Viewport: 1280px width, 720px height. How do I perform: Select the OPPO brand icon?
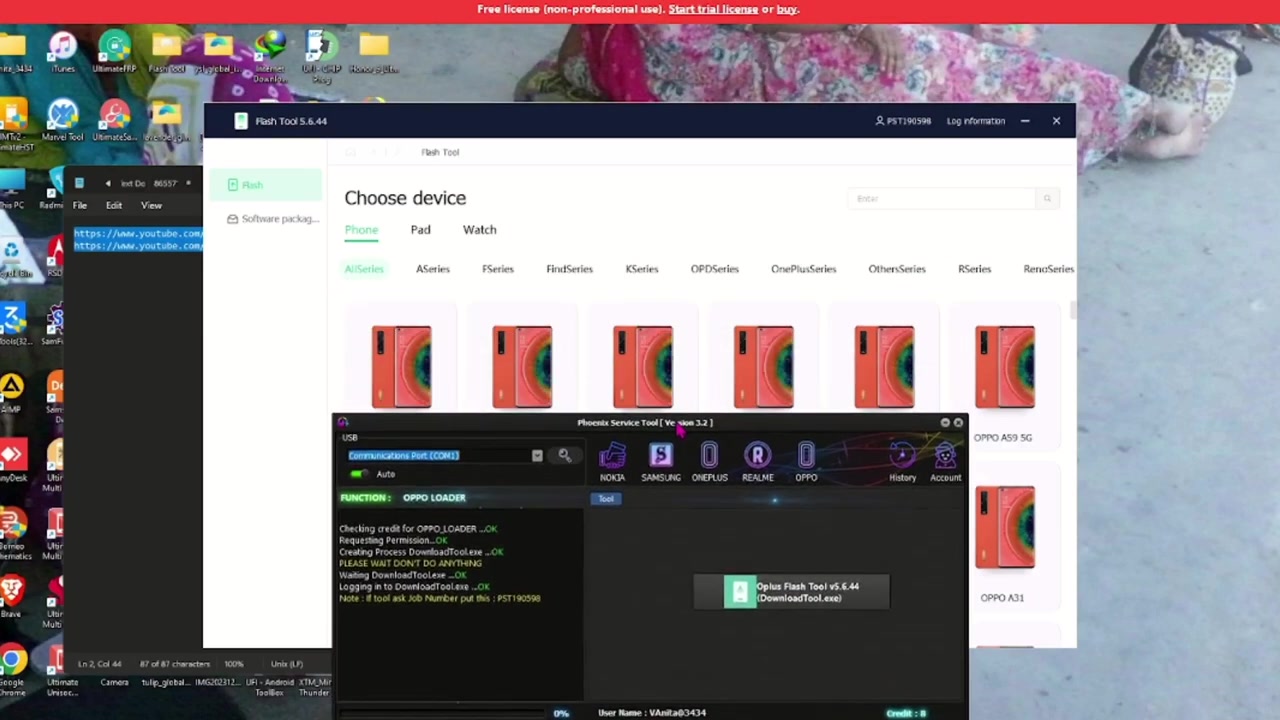point(806,463)
